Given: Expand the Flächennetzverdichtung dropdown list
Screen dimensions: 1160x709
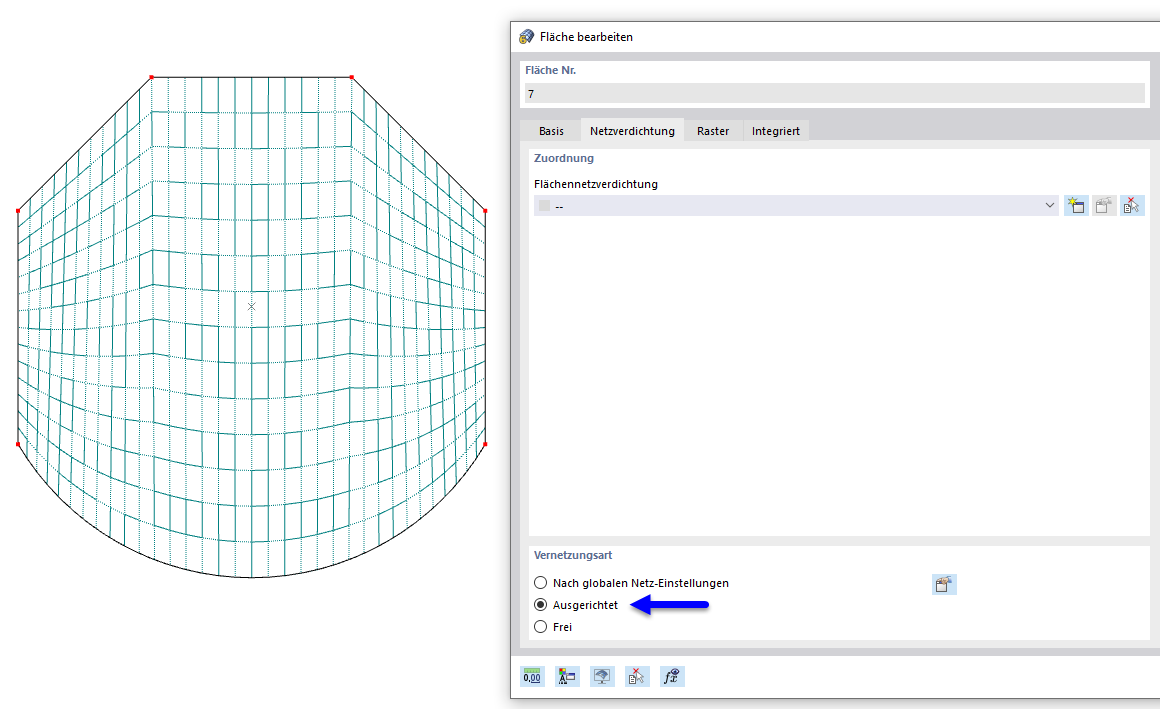Looking at the screenshot, I should pyautogui.click(x=1049, y=206).
